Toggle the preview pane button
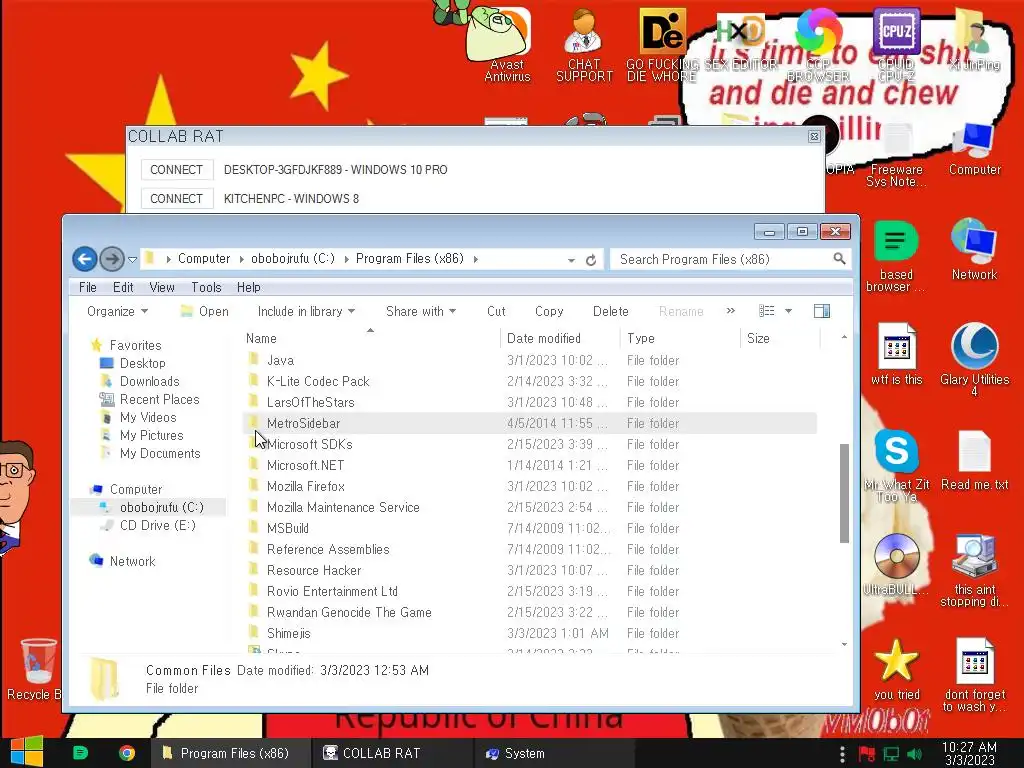The image size is (1024, 768). point(822,311)
